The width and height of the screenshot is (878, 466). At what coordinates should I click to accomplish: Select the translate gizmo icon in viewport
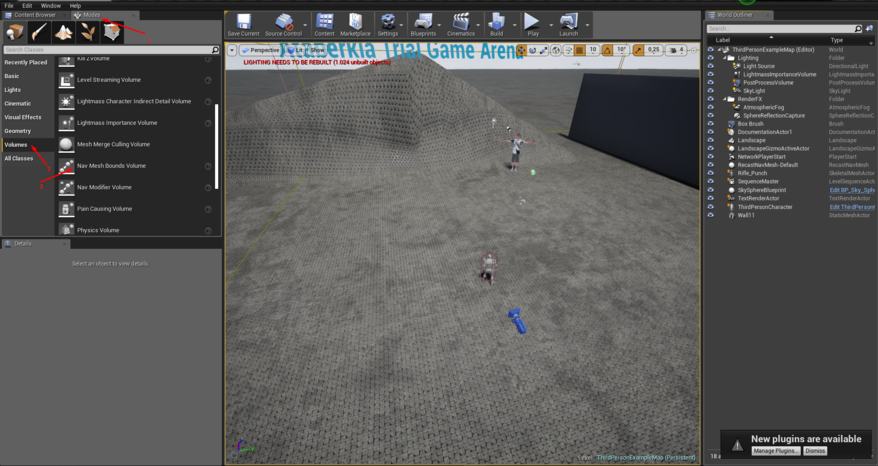[521, 50]
